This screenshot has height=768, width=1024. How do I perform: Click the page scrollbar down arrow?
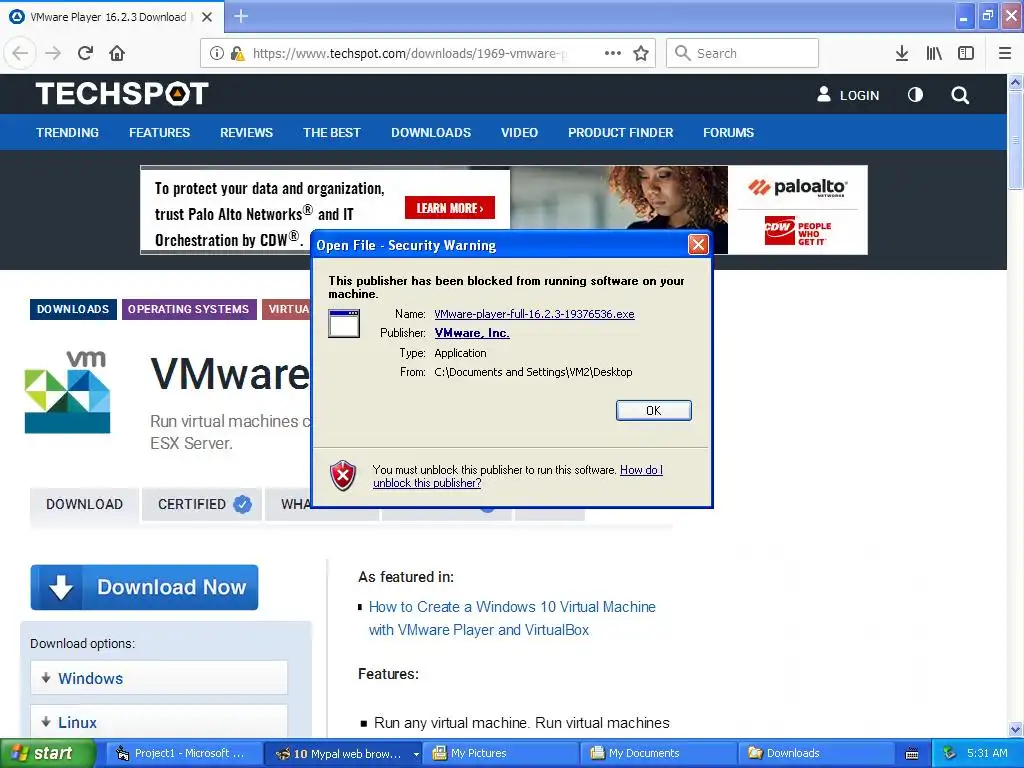tap(1016, 729)
